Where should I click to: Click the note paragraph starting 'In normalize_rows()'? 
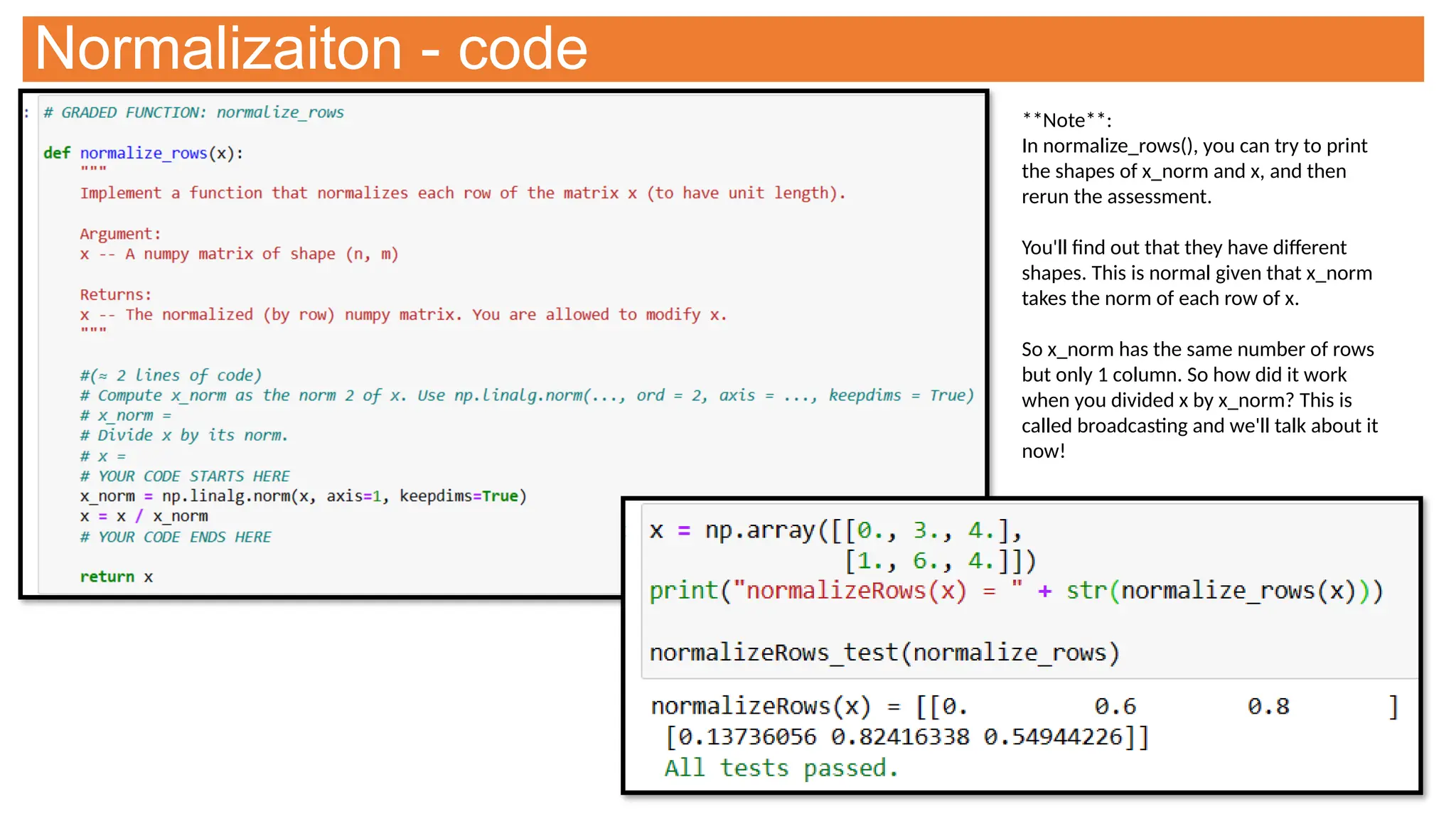point(1194,171)
